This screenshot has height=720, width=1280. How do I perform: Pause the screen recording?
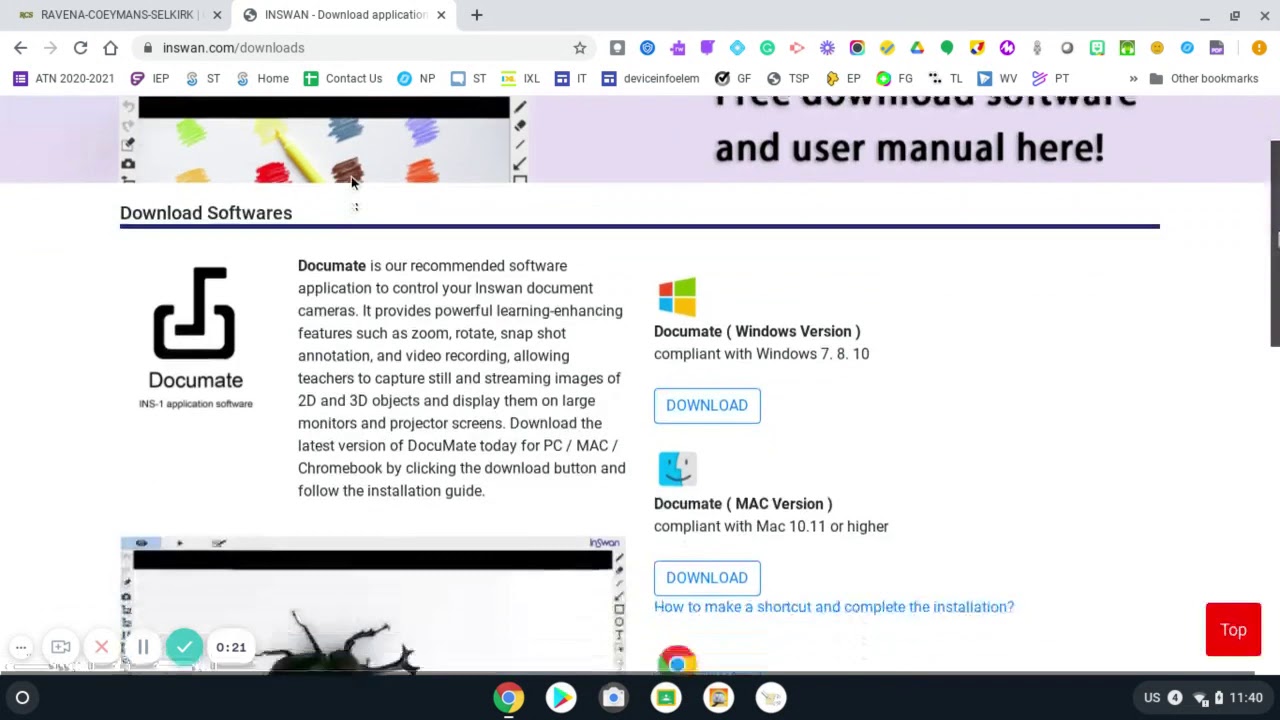coord(143,647)
